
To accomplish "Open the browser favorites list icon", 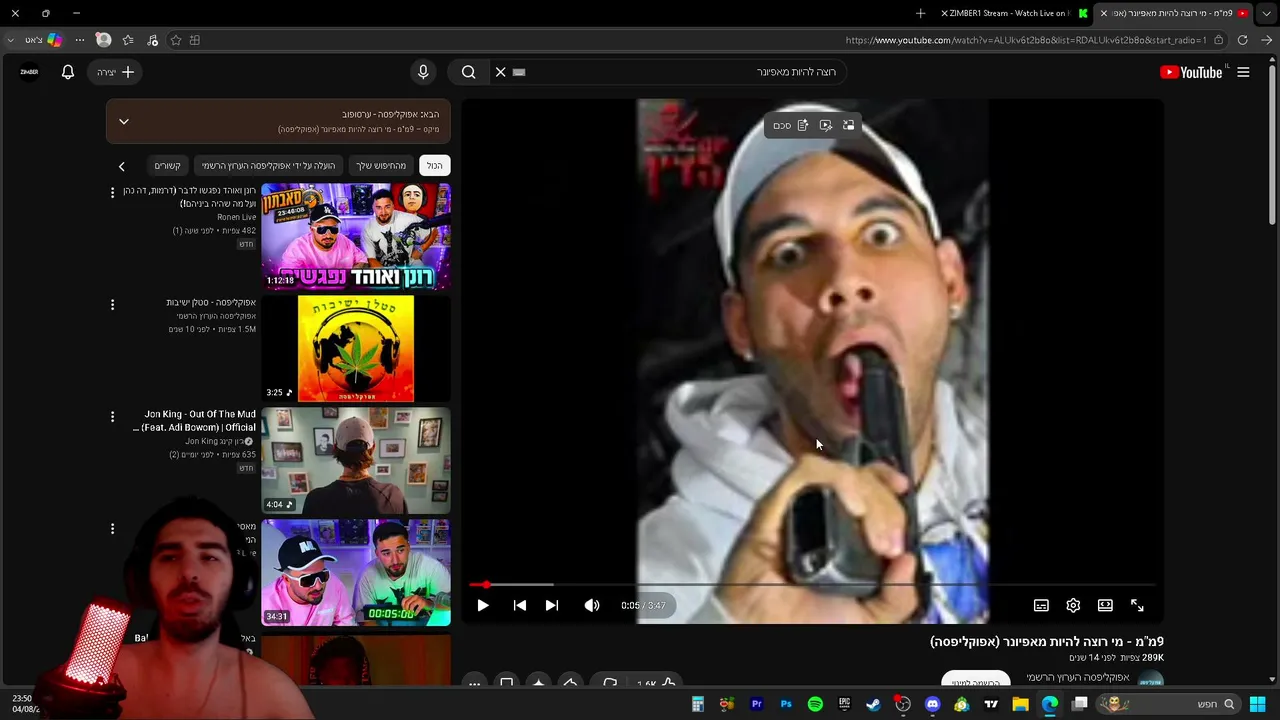I will click(128, 40).
